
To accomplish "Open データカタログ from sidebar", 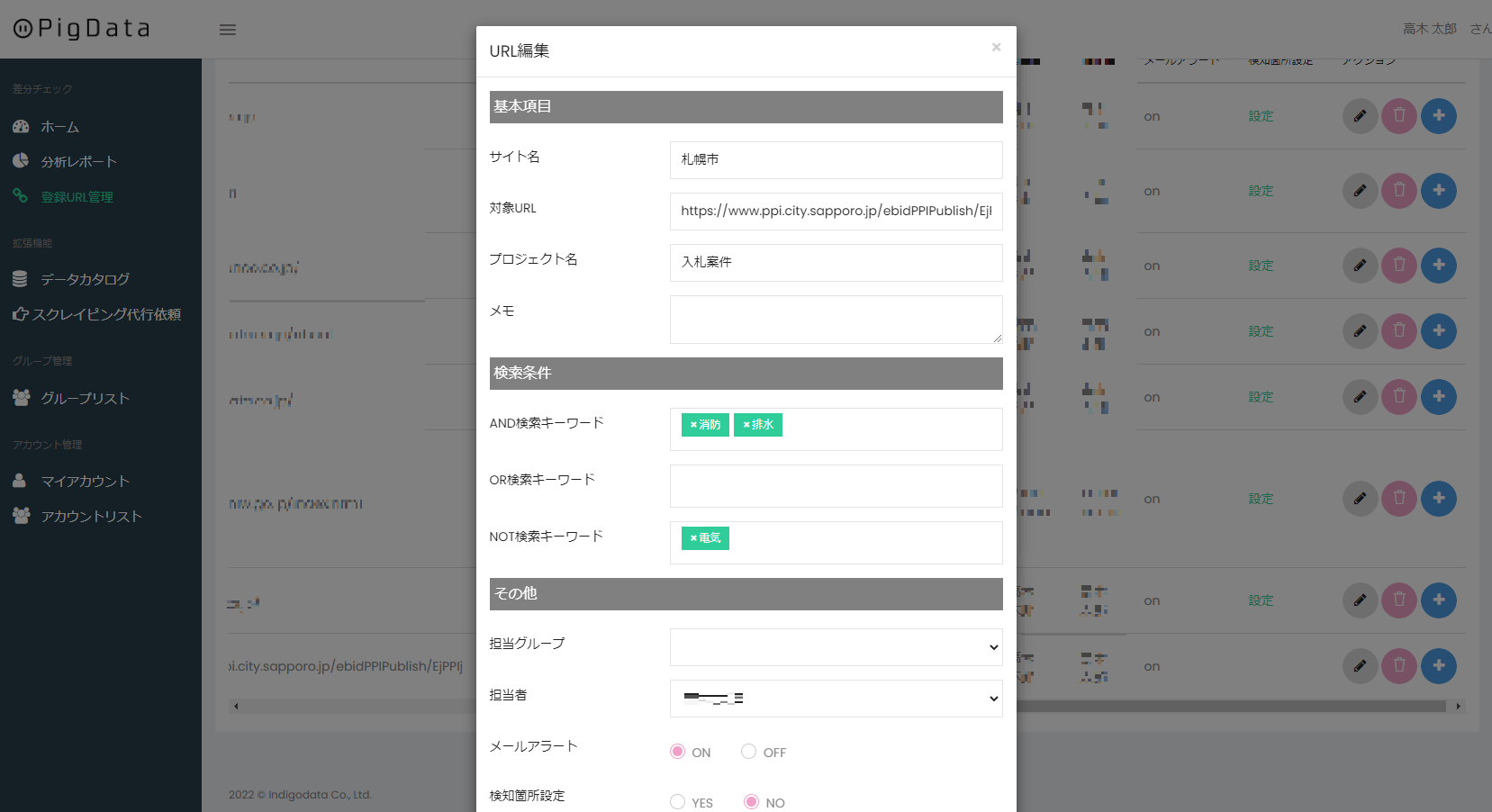I will (x=85, y=279).
